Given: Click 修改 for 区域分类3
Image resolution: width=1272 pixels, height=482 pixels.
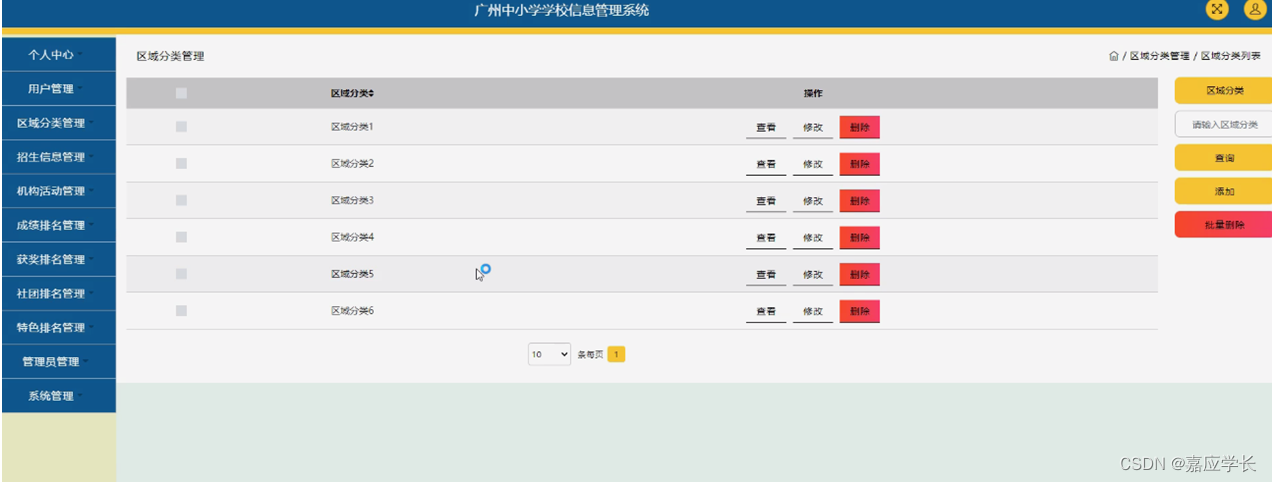Looking at the screenshot, I should (x=813, y=201).
